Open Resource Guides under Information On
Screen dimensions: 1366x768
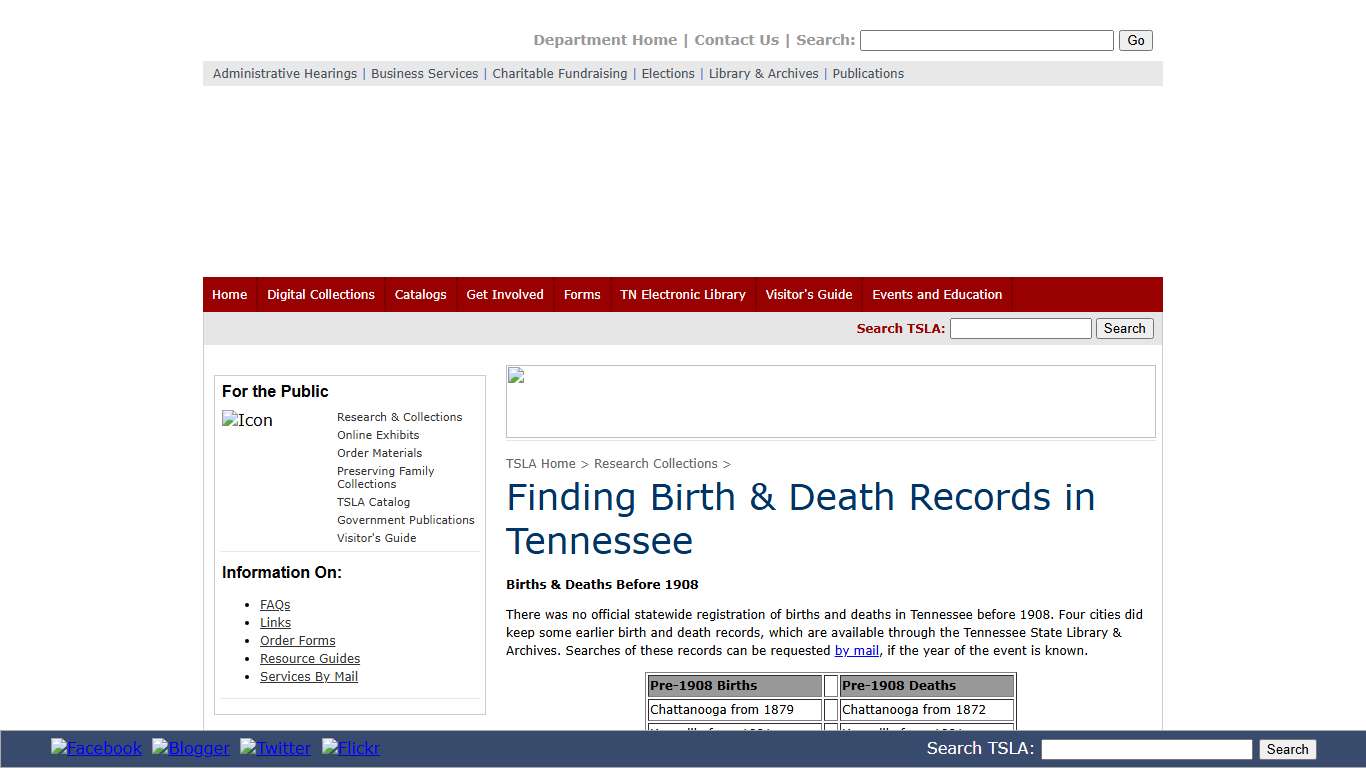point(310,658)
